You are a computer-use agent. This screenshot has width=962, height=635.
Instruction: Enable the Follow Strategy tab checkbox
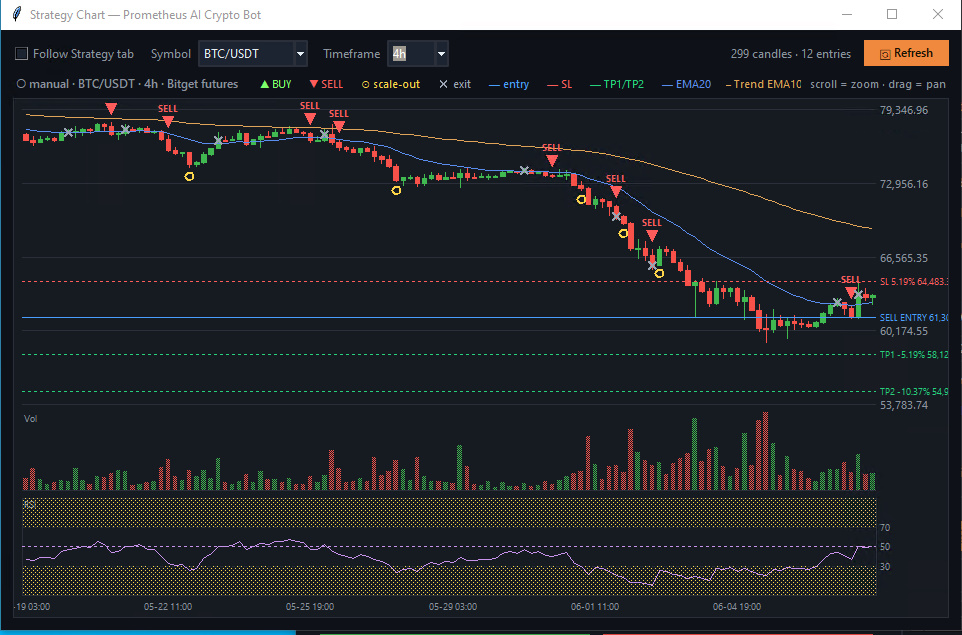point(21,54)
